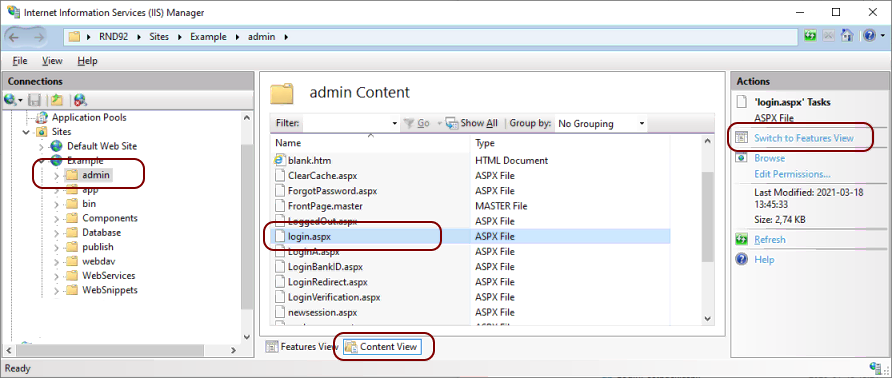The width and height of the screenshot is (892, 378).
Task: Select the ForgotPassword.aspx file
Action: point(332,191)
